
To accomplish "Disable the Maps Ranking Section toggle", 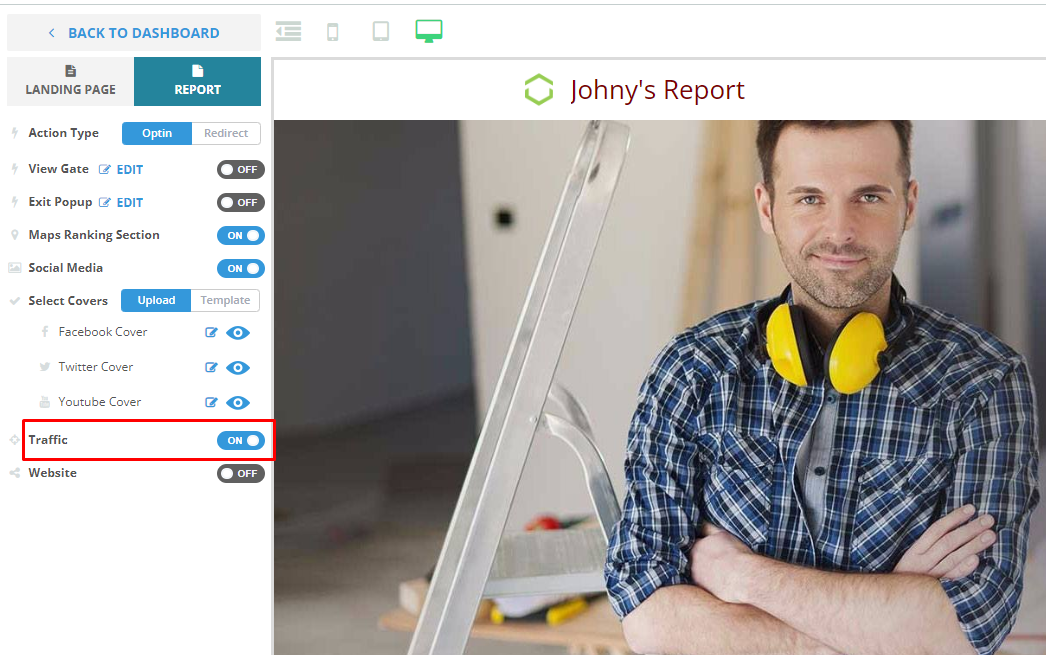I will point(241,236).
